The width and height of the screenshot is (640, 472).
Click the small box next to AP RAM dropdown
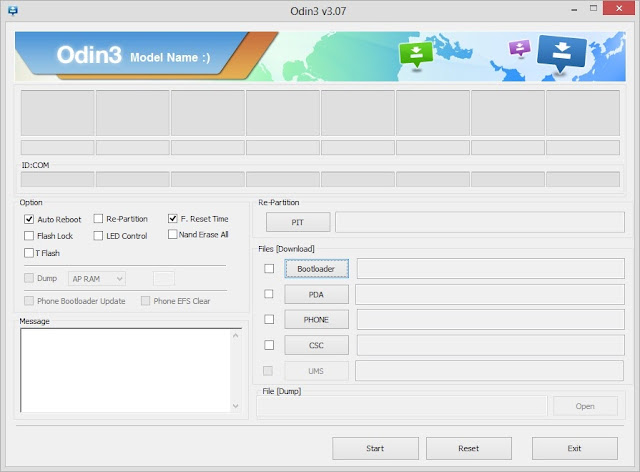[x=164, y=278]
